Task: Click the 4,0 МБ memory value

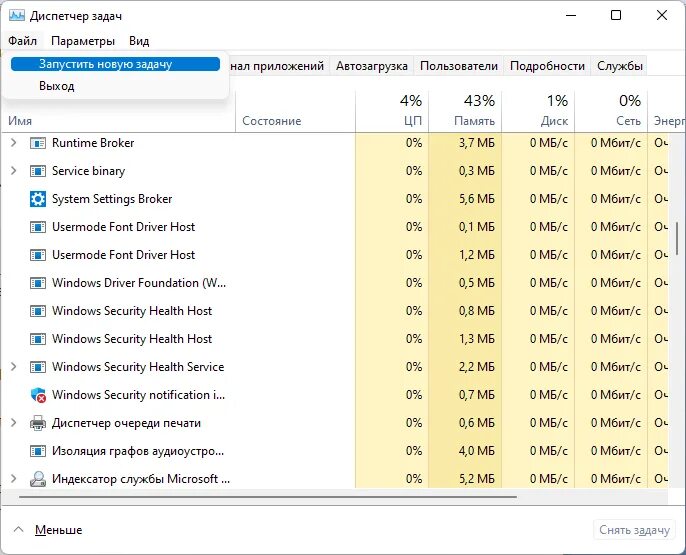Action: (x=477, y=451)
